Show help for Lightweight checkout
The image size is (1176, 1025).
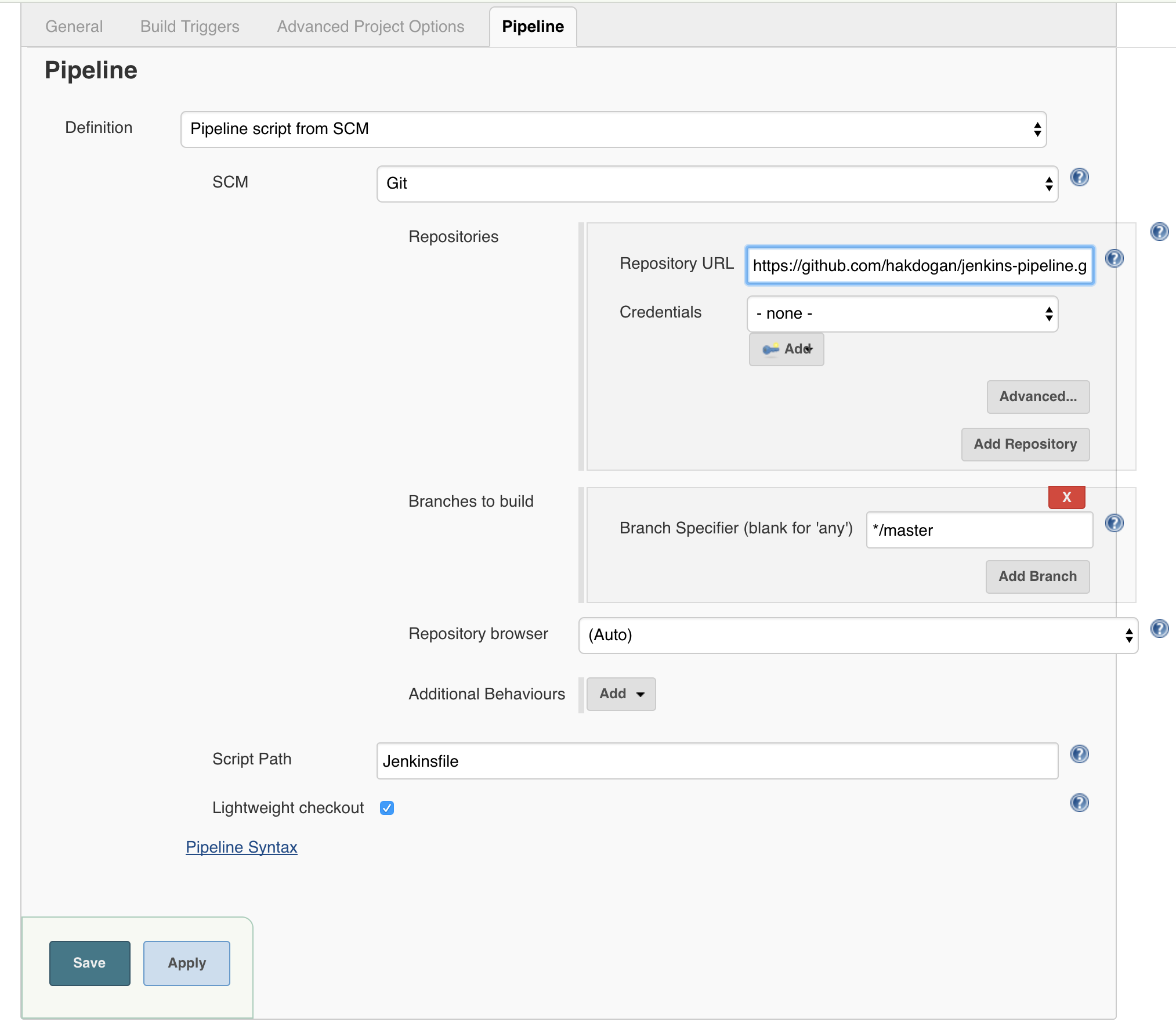click(1079, 803)
